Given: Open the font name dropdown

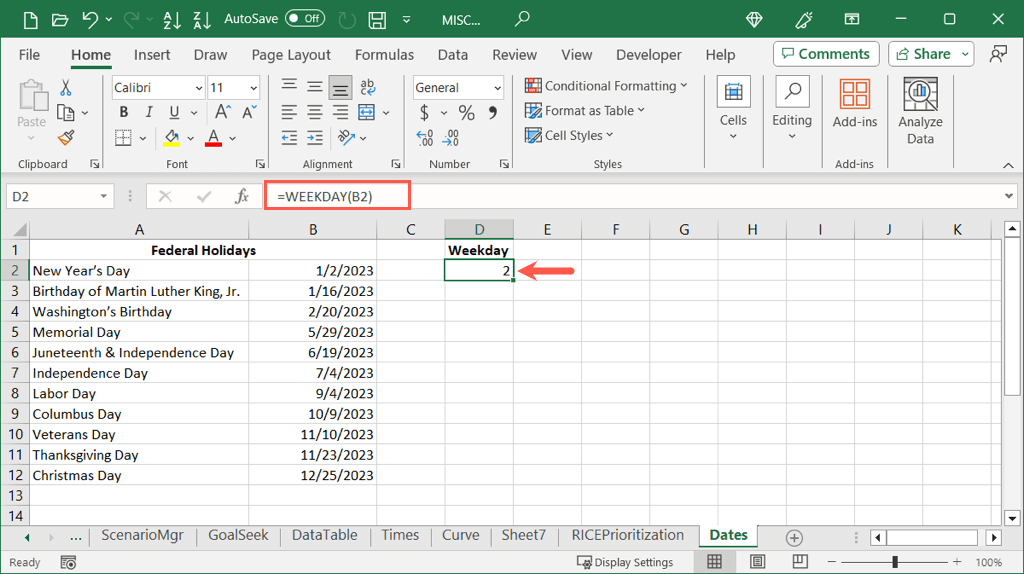Looking at the screenshot, I should click(x=198, y=88).
